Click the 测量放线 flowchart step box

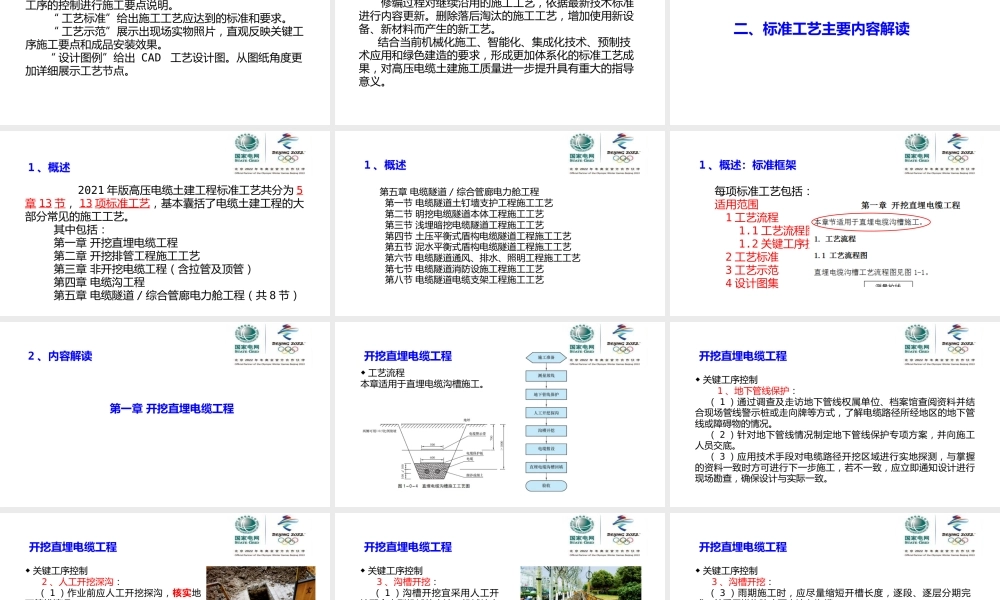click(x=546, y=376)
